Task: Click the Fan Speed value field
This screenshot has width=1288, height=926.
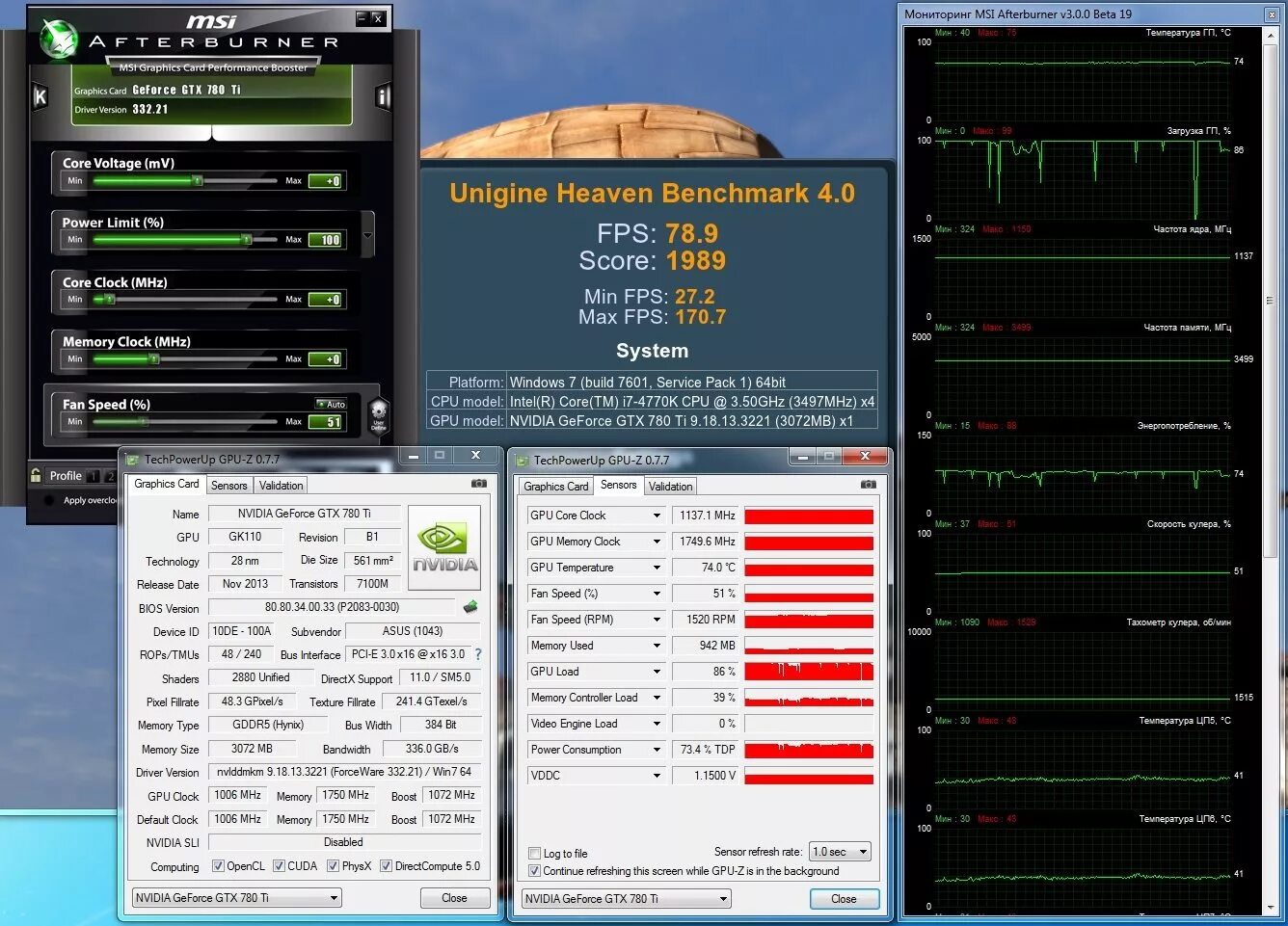Action: tap(325, 422)
